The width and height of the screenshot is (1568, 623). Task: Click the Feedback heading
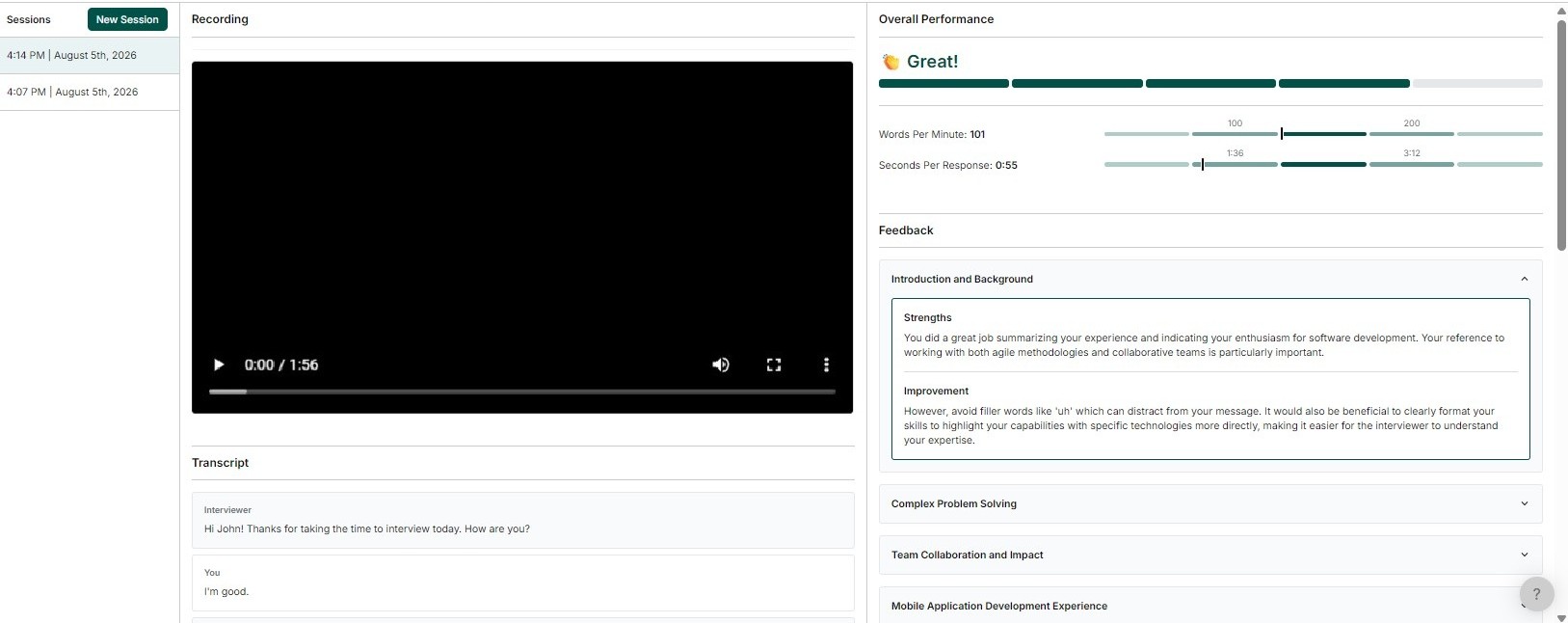[906, 230]
